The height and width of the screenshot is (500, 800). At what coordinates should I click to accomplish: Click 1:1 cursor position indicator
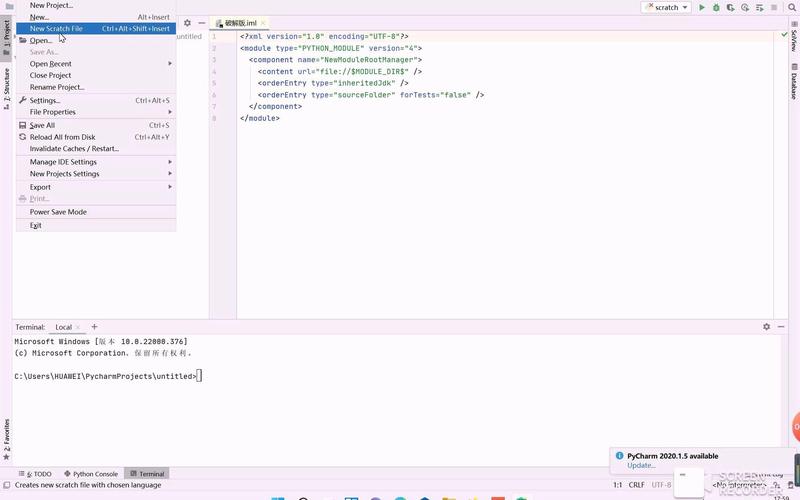(x=617, y=485)
